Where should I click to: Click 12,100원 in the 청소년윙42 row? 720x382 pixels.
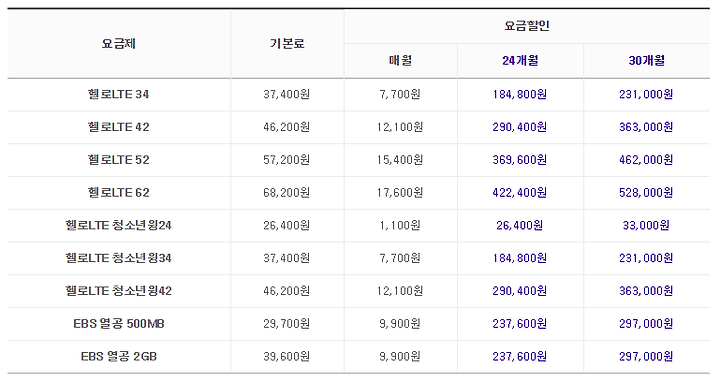(400, 291)
